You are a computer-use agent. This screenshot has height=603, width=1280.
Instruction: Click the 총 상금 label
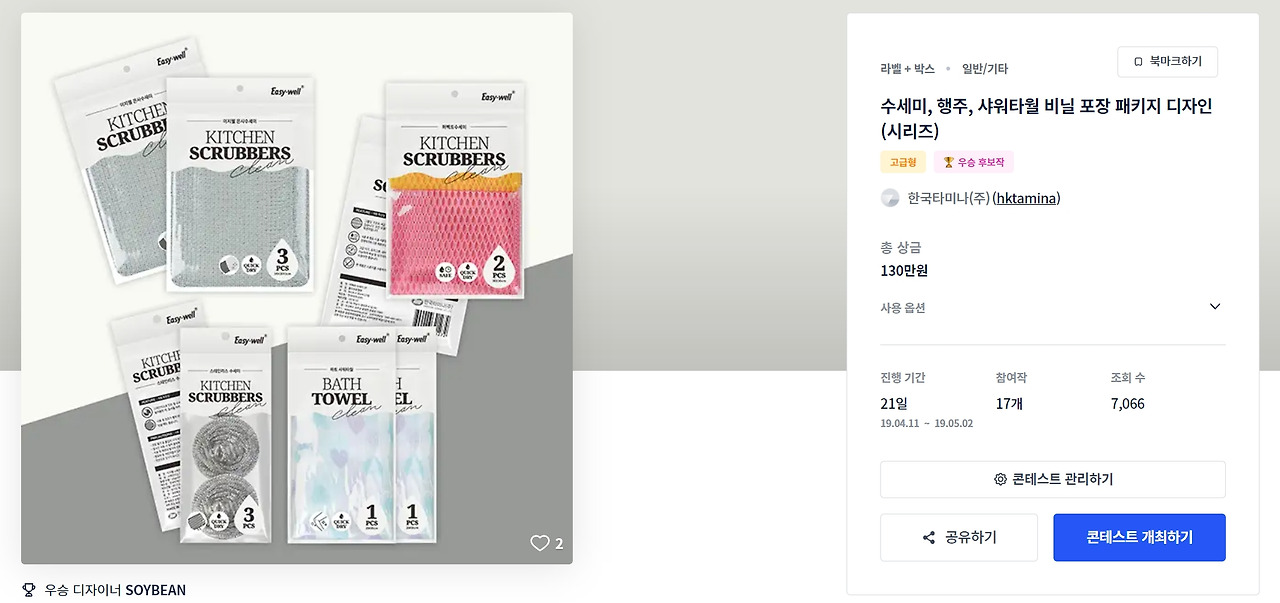click(x=900, y=248)
